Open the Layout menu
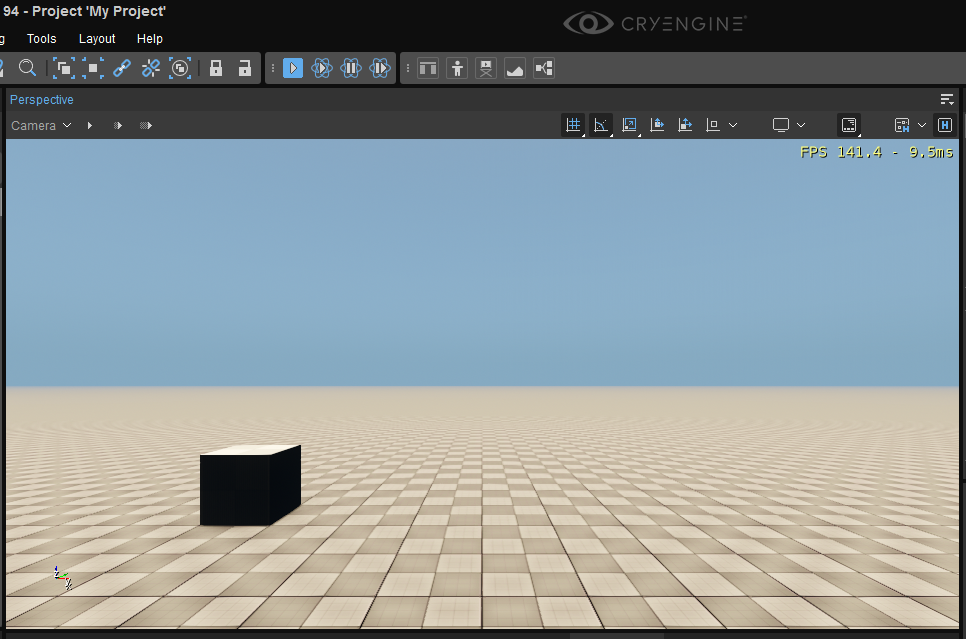Screen dimensions: 966x639 97,39
